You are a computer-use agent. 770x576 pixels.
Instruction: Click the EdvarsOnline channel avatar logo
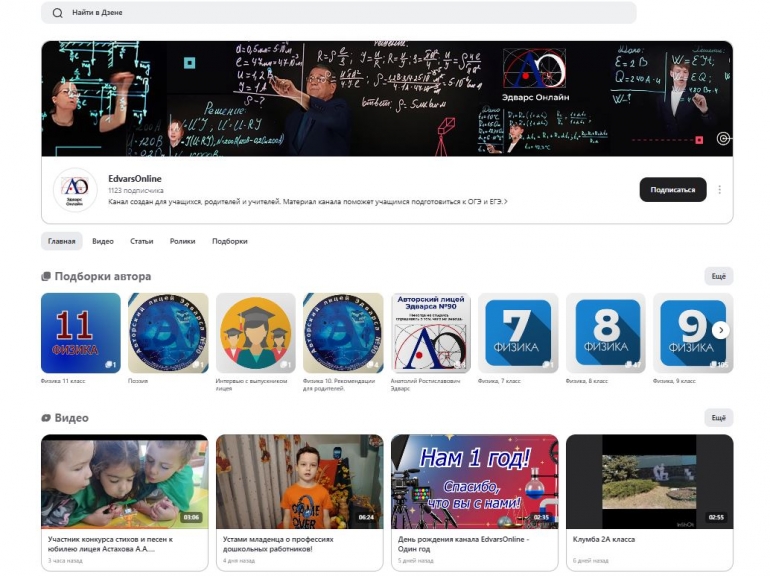pyautogui.click(x=75, y=189)
